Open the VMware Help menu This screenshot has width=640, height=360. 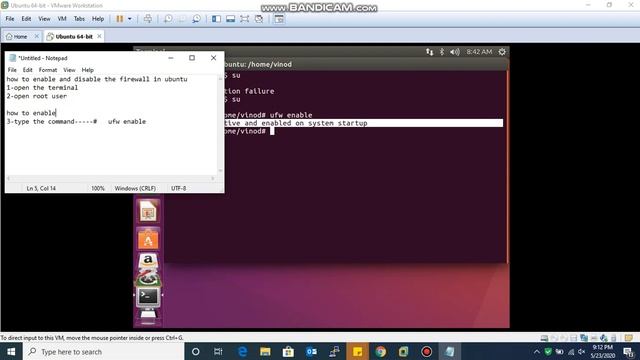(x=98, y=19)
